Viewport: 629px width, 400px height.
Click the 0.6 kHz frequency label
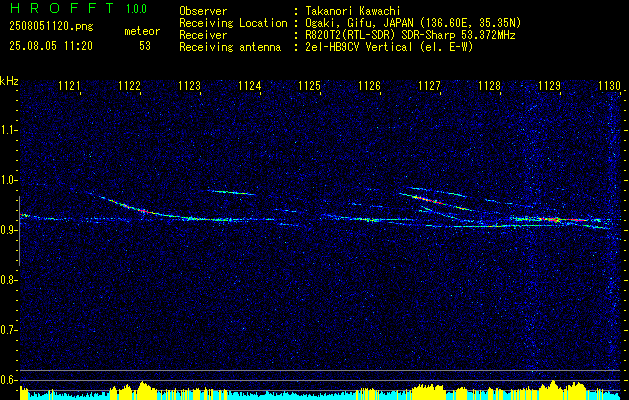click(x=8, y=380)
